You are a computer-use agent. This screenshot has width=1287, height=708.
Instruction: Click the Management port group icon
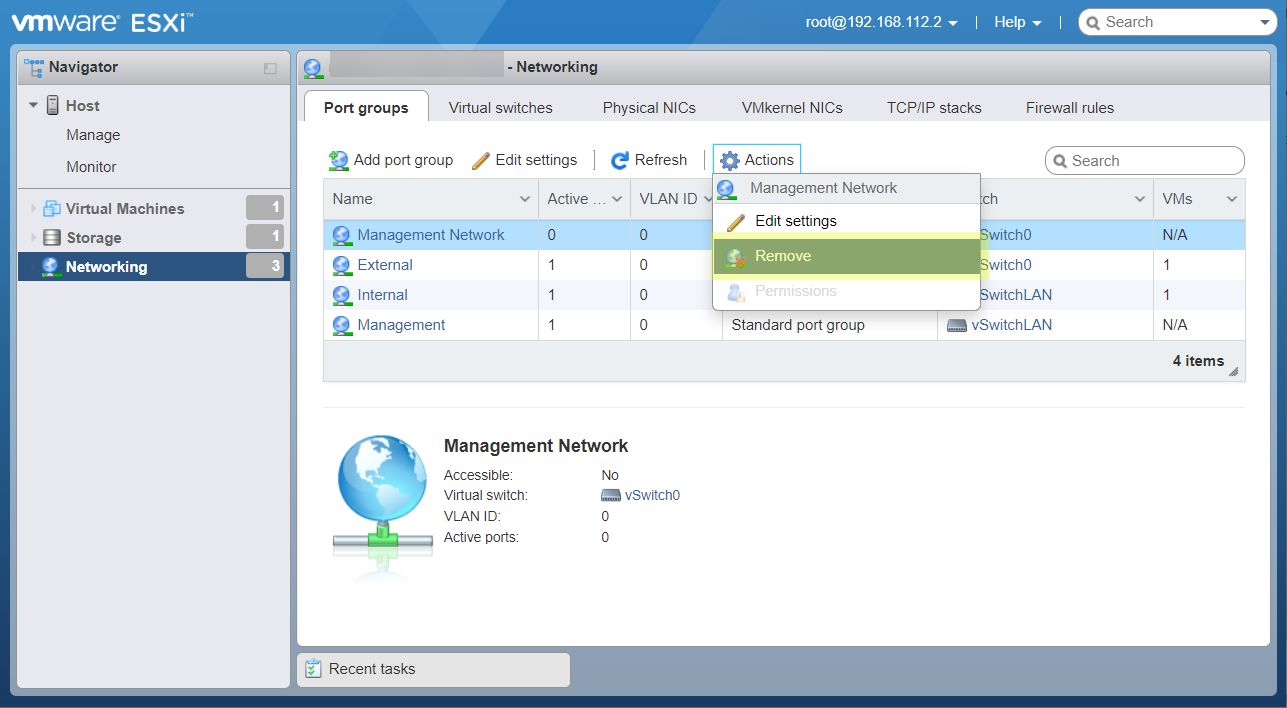(x=342, y=325)
